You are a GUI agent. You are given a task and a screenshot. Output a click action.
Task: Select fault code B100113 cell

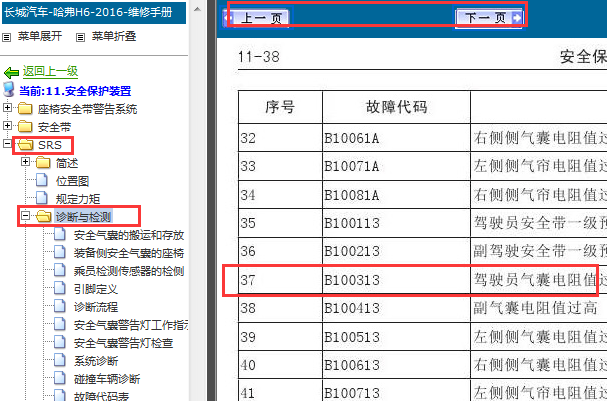[396, 223]
